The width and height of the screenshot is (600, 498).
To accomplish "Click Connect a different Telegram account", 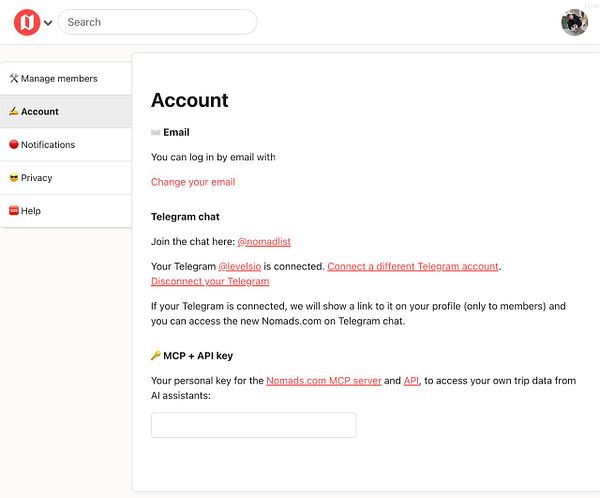I will tap(413, 266).
